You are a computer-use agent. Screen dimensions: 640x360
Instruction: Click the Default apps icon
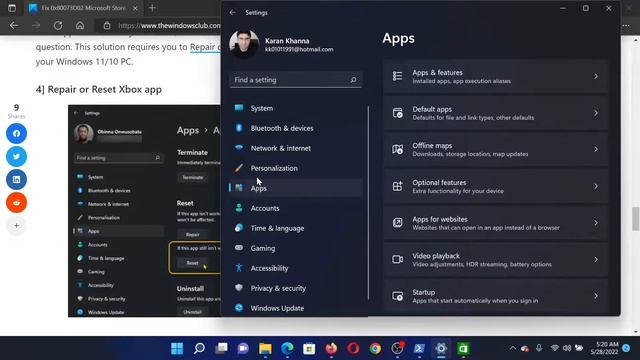click(398, 113)
